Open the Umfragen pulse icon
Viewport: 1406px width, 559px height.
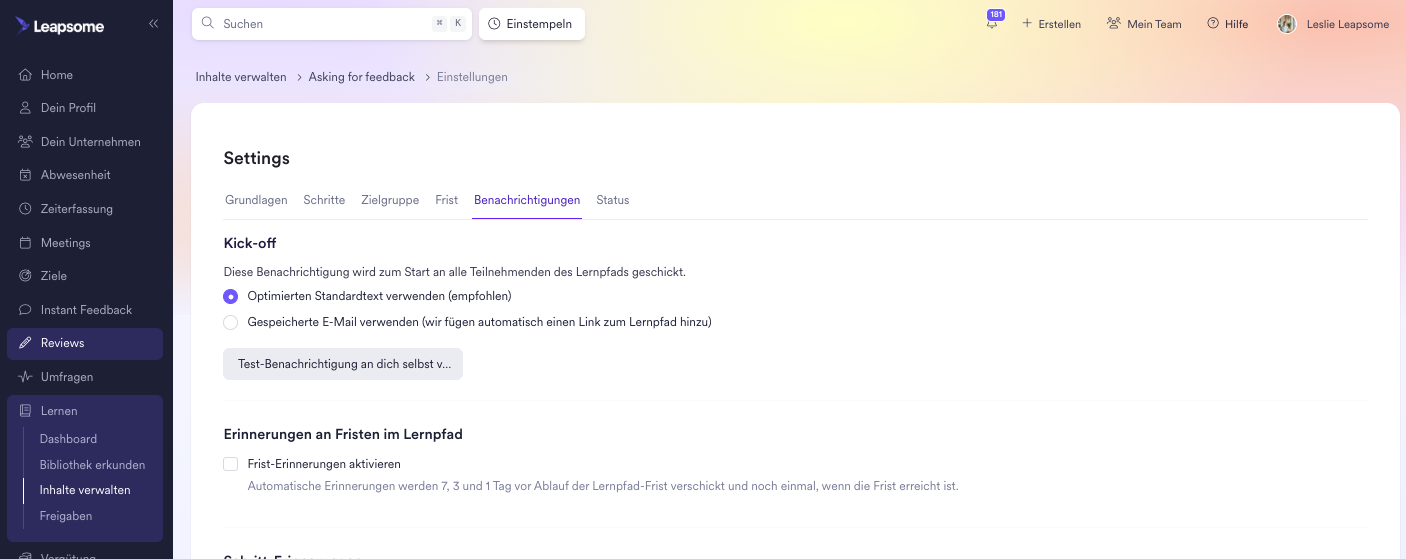(26, 377)
